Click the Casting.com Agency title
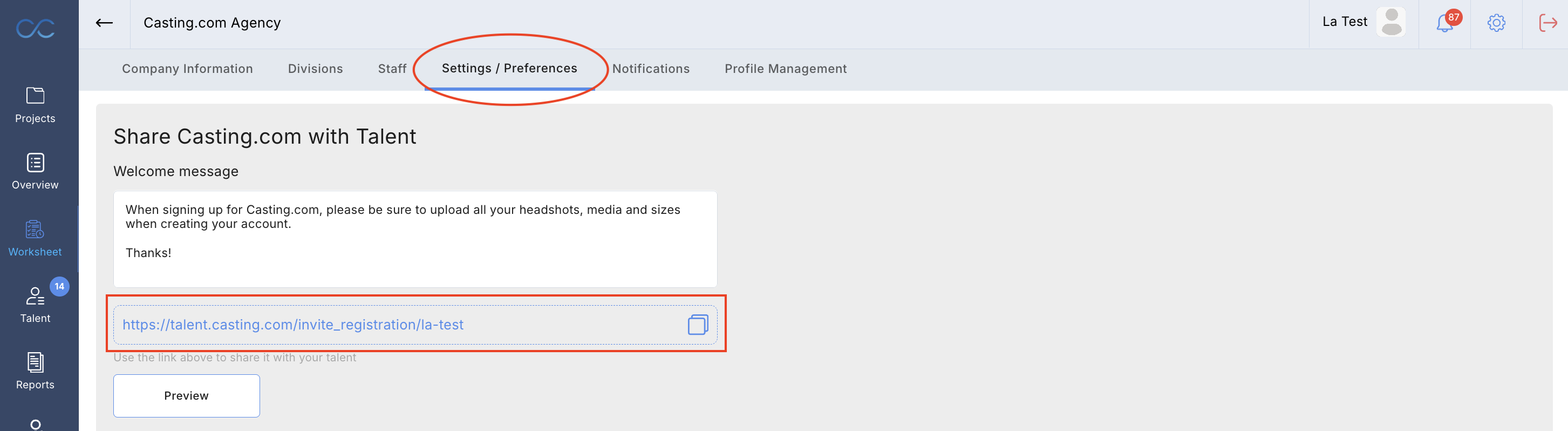Screen dimensions: 1568x431 (x=212, y=23)
